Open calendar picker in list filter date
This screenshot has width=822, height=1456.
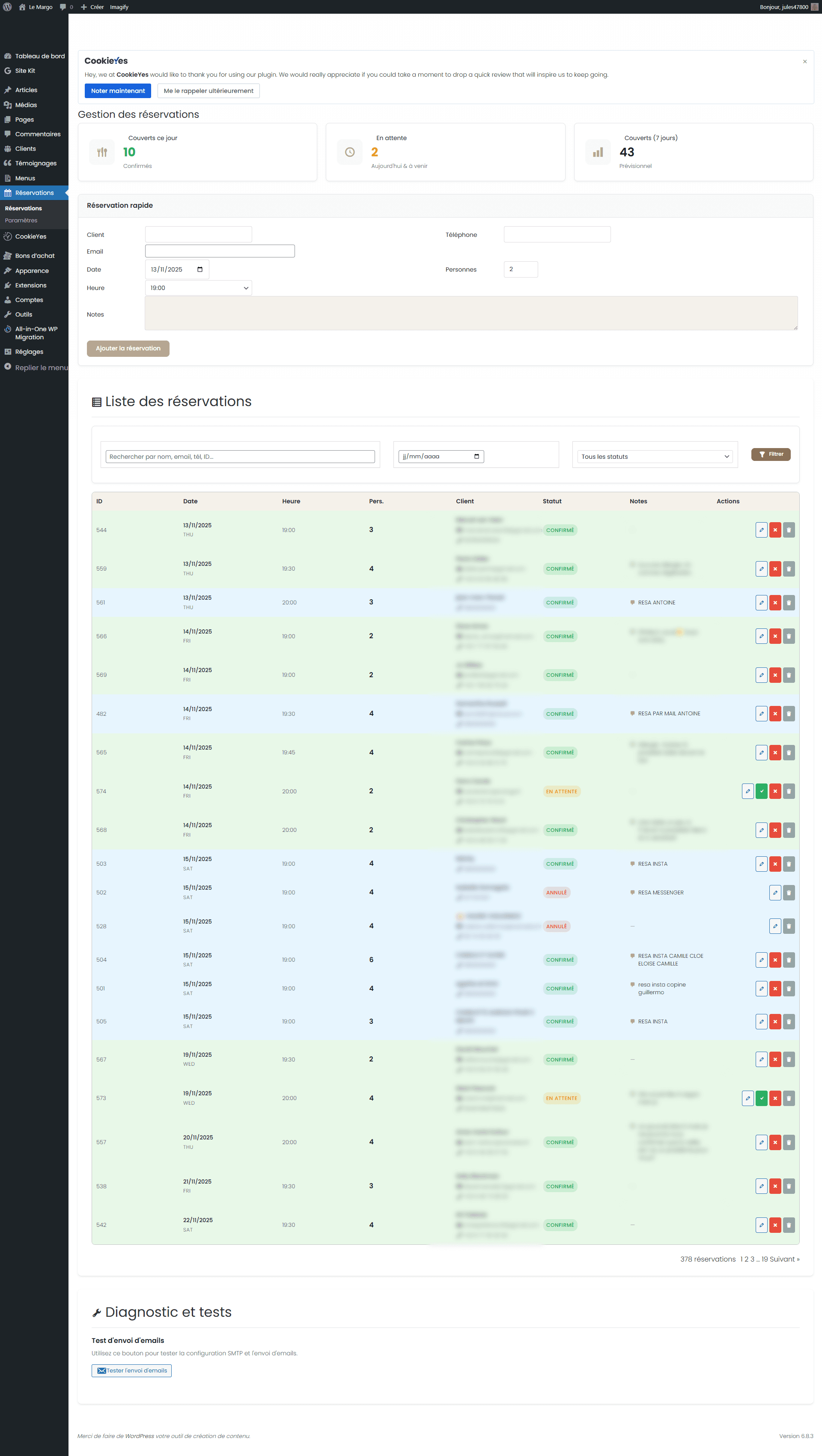[x=476, y=456]
